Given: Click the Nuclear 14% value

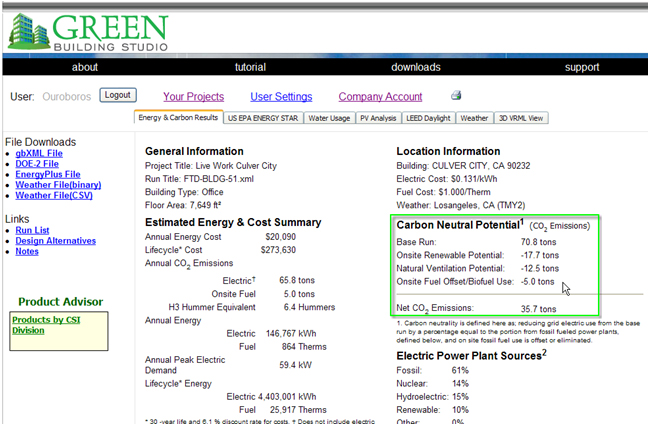Looking at the screenshot, I should (460, 384).
